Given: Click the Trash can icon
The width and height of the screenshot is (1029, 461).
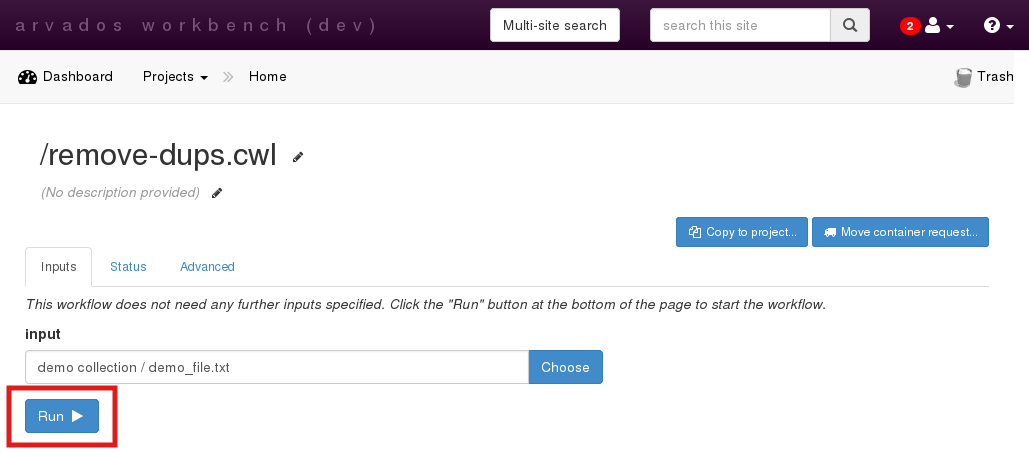Looking at the screenshot, I should (964, 77).
